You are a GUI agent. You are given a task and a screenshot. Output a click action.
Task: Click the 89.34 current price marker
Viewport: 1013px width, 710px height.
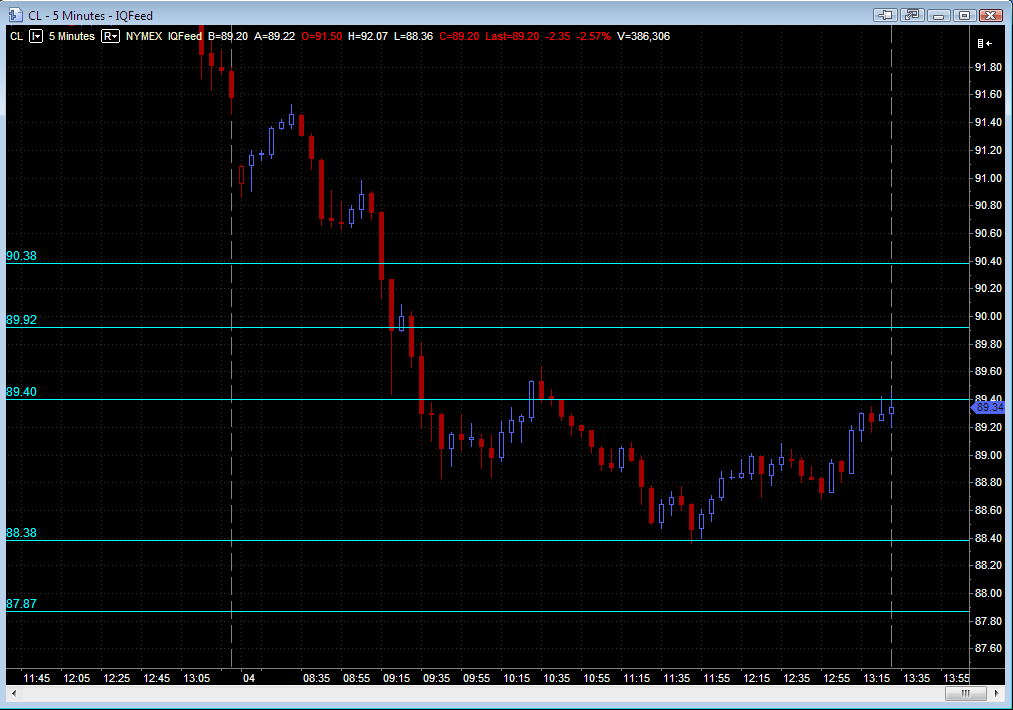coord(988,407)
